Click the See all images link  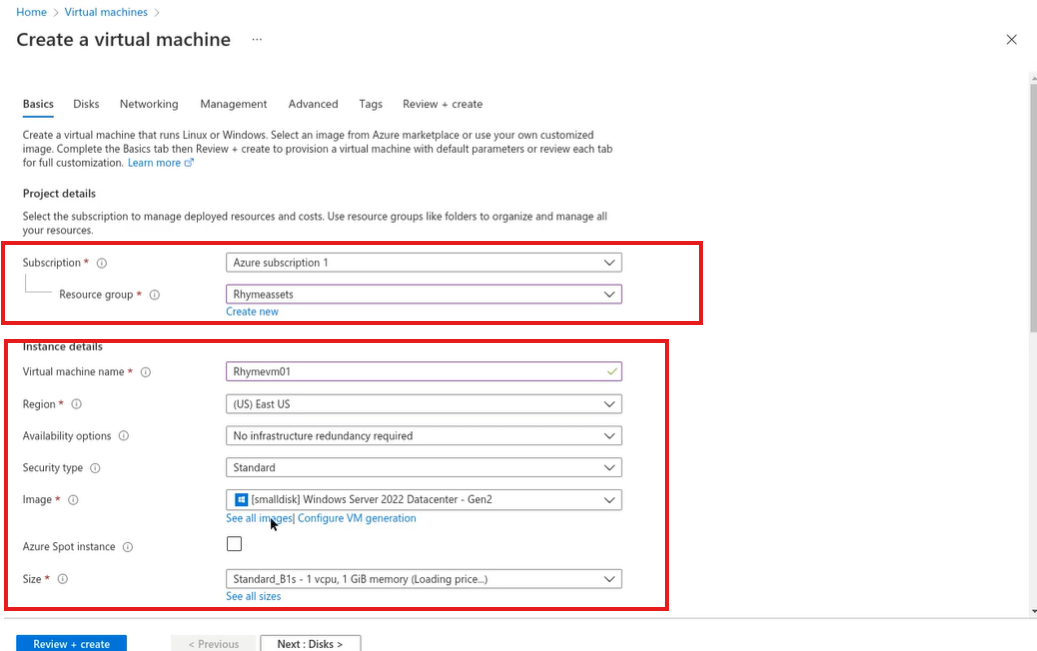coord(259,518)
